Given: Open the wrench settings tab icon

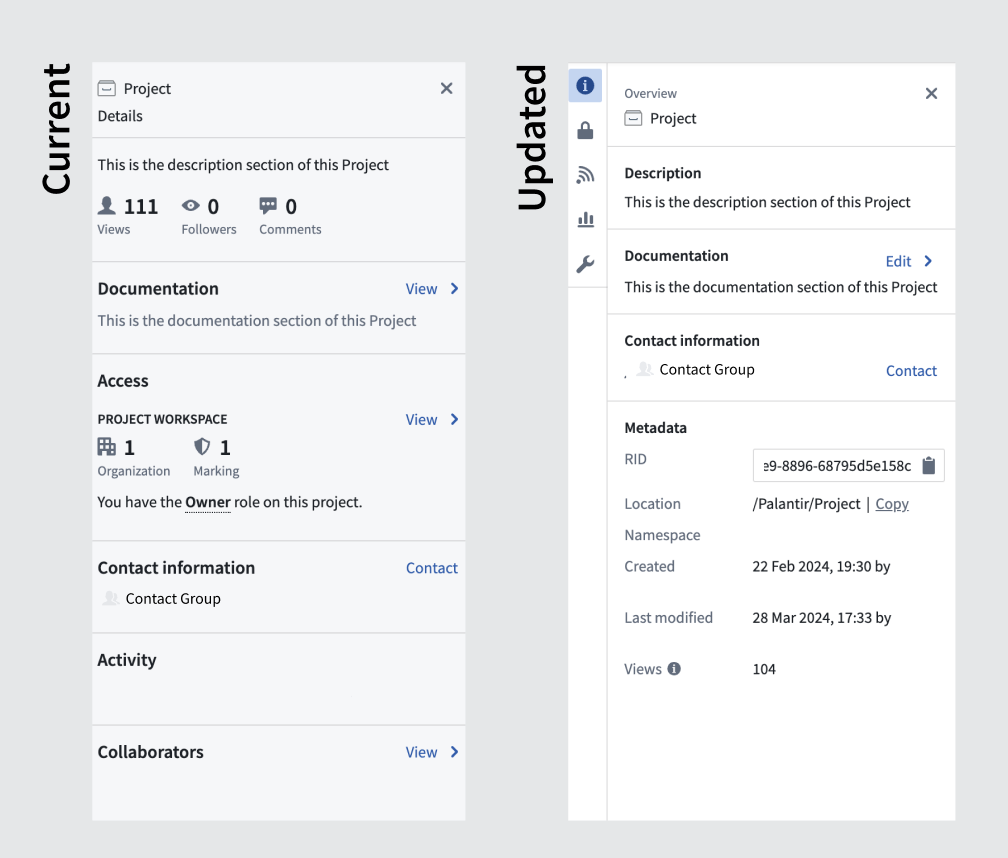Looking at the screenshot, I should pyautogui.click(x=585, y=264).
